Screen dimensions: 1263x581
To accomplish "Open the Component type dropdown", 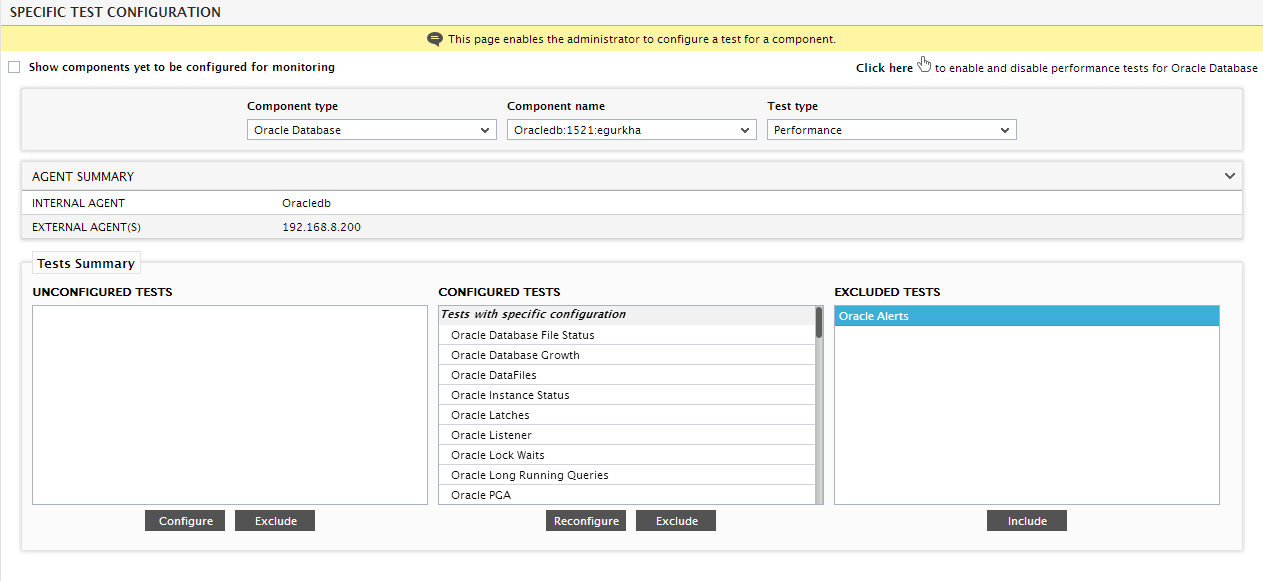I will tap(372, 130).
